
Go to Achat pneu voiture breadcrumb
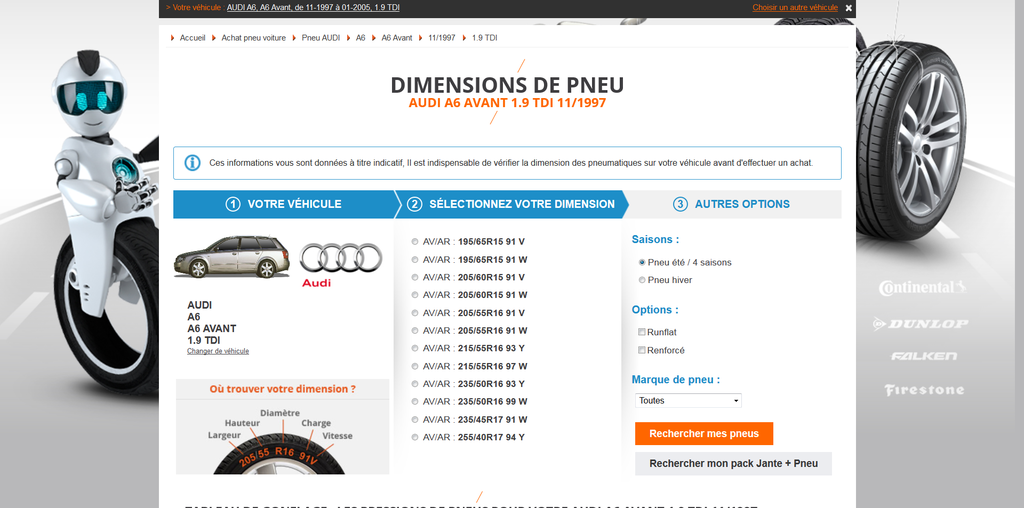coord(253,38)
